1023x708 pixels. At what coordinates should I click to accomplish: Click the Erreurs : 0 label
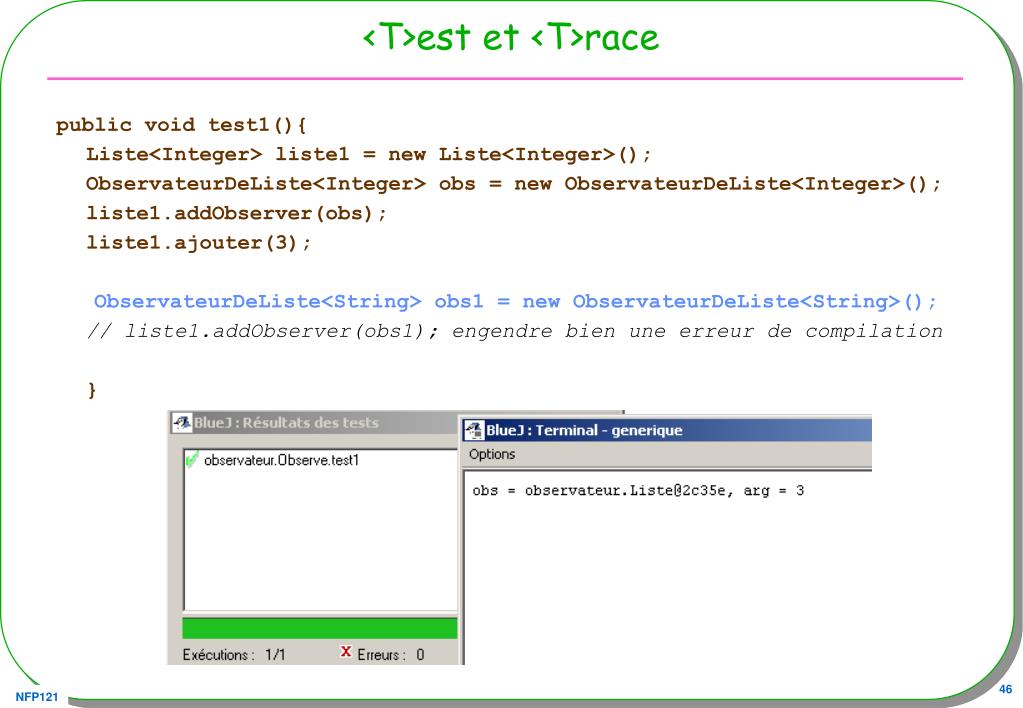(391, 654)
